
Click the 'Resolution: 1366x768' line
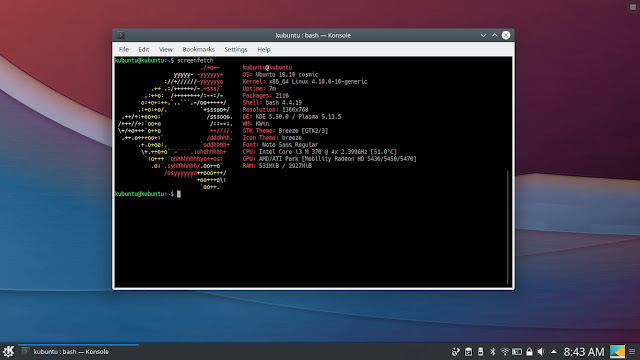pyautogui.click(x=276, y=110)
